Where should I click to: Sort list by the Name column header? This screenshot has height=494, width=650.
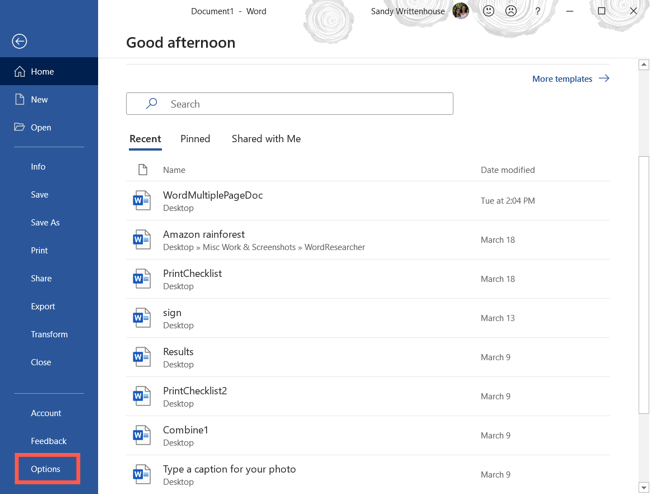(174, 170)
